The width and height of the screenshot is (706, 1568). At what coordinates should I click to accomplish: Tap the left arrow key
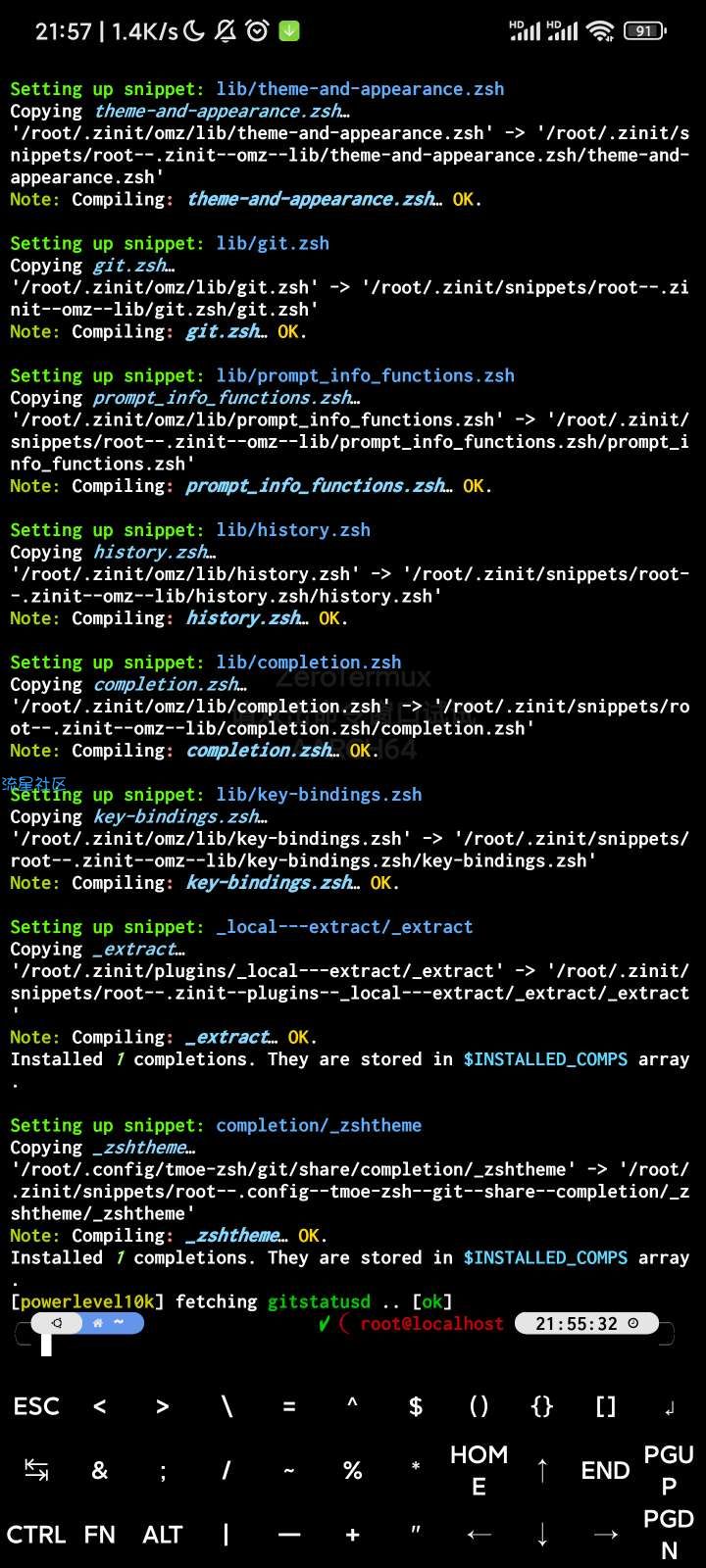coord(479,1535)
